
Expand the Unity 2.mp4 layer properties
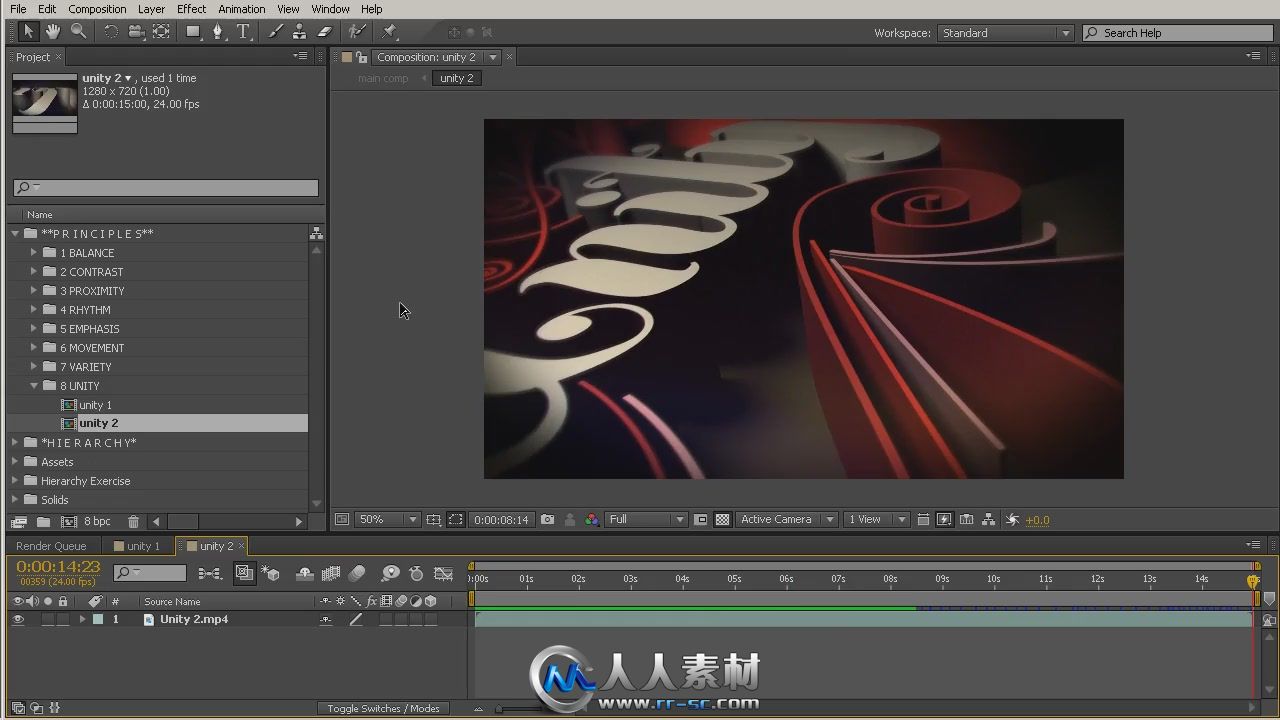click(82, 619)
